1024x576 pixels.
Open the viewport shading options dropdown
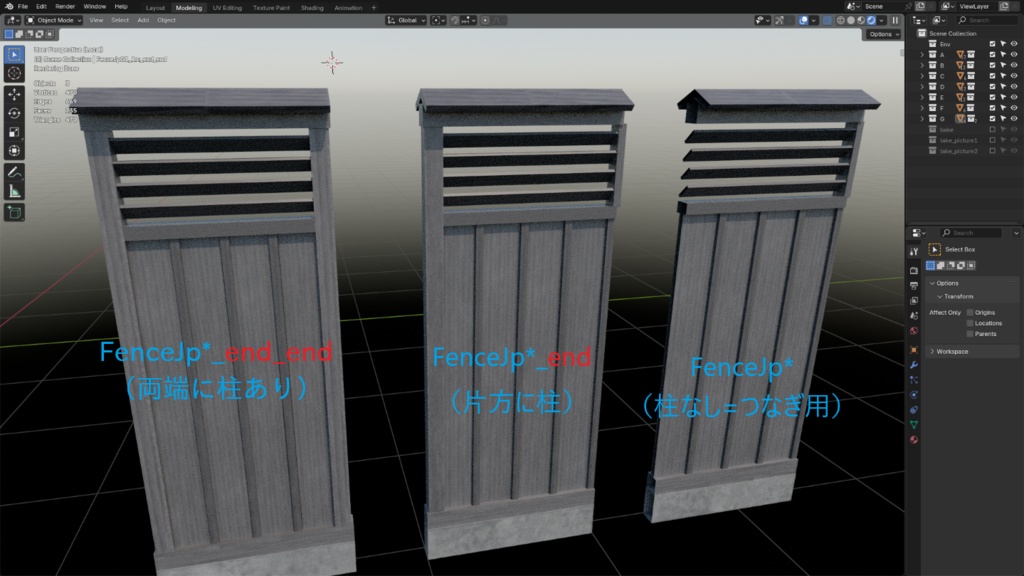882,20
